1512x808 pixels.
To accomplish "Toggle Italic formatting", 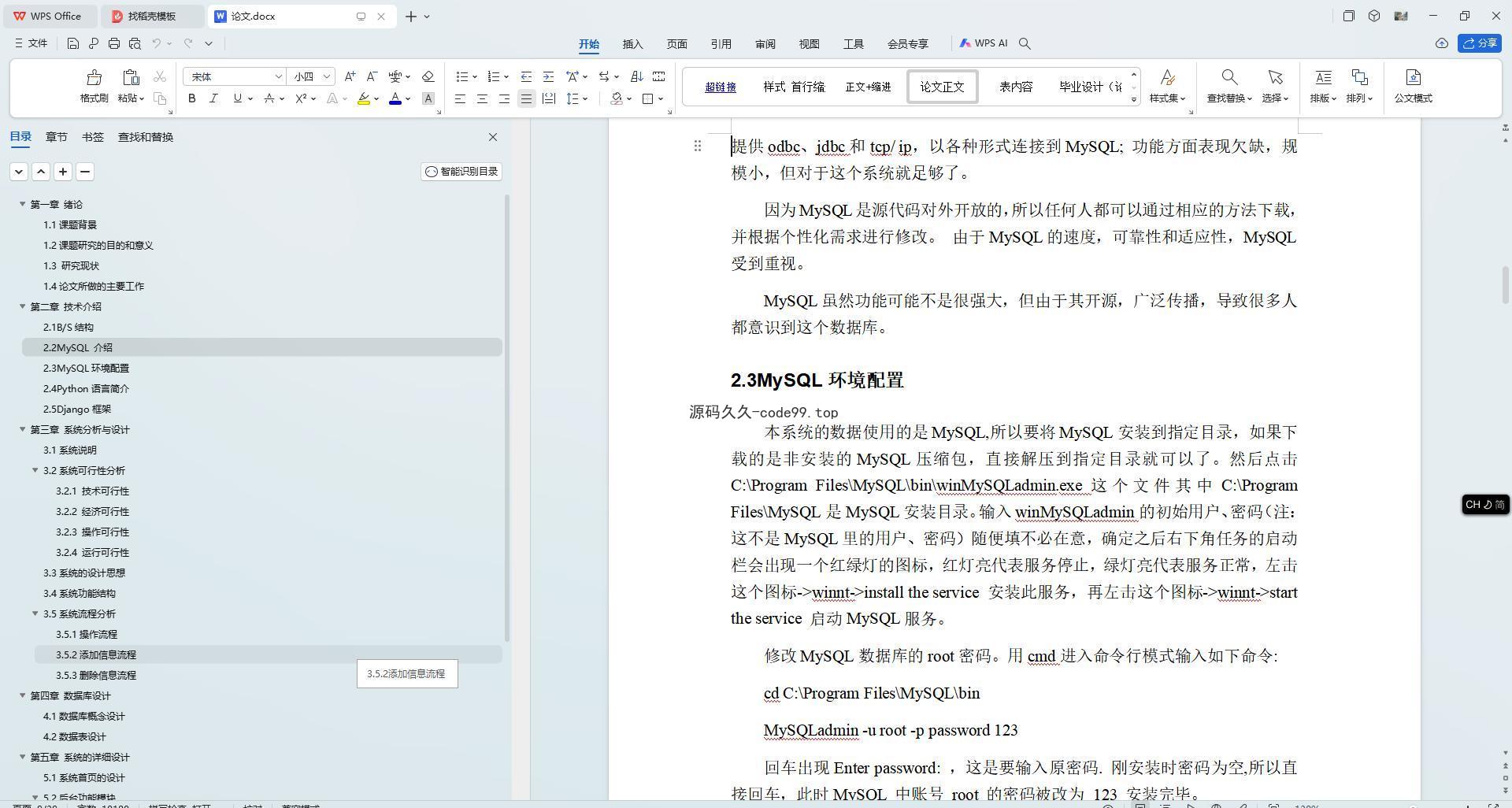I will point(213,98).
